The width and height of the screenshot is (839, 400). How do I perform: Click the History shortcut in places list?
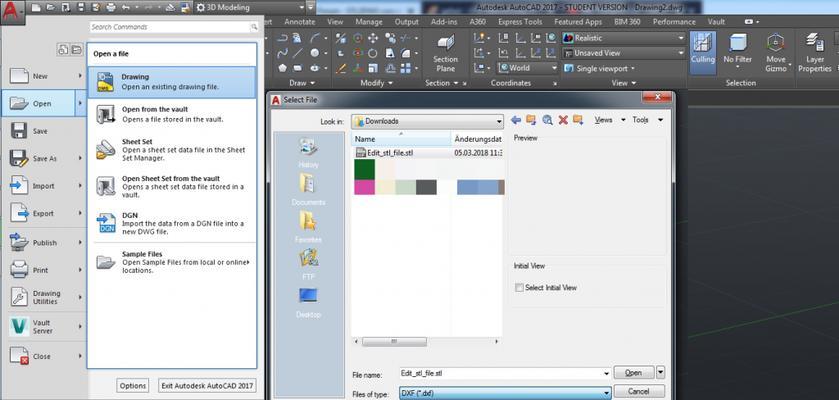click(x=308, y=154)
